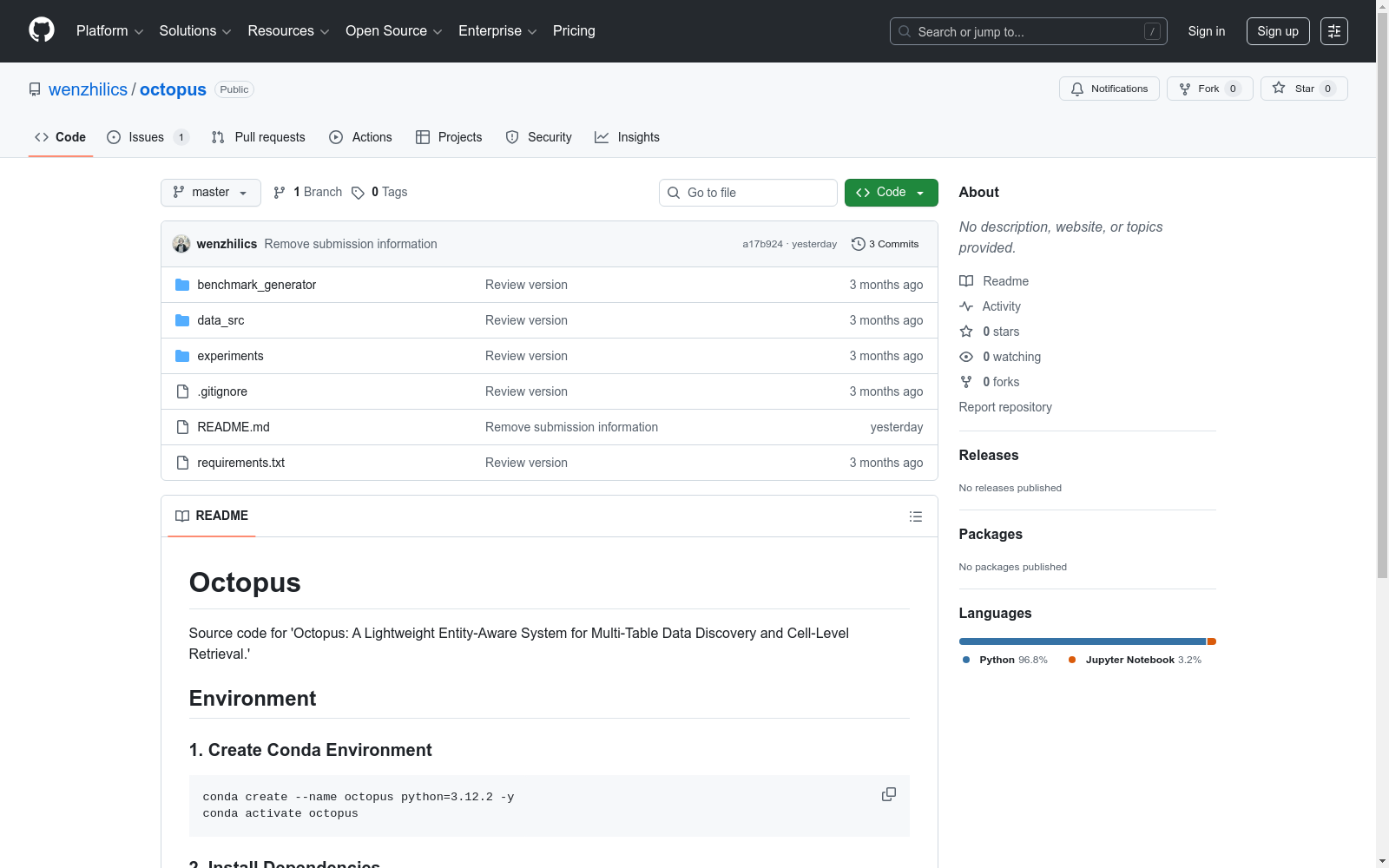
Task: Click the blue Python segment of language bar
Action: (x=1083, y=641)
